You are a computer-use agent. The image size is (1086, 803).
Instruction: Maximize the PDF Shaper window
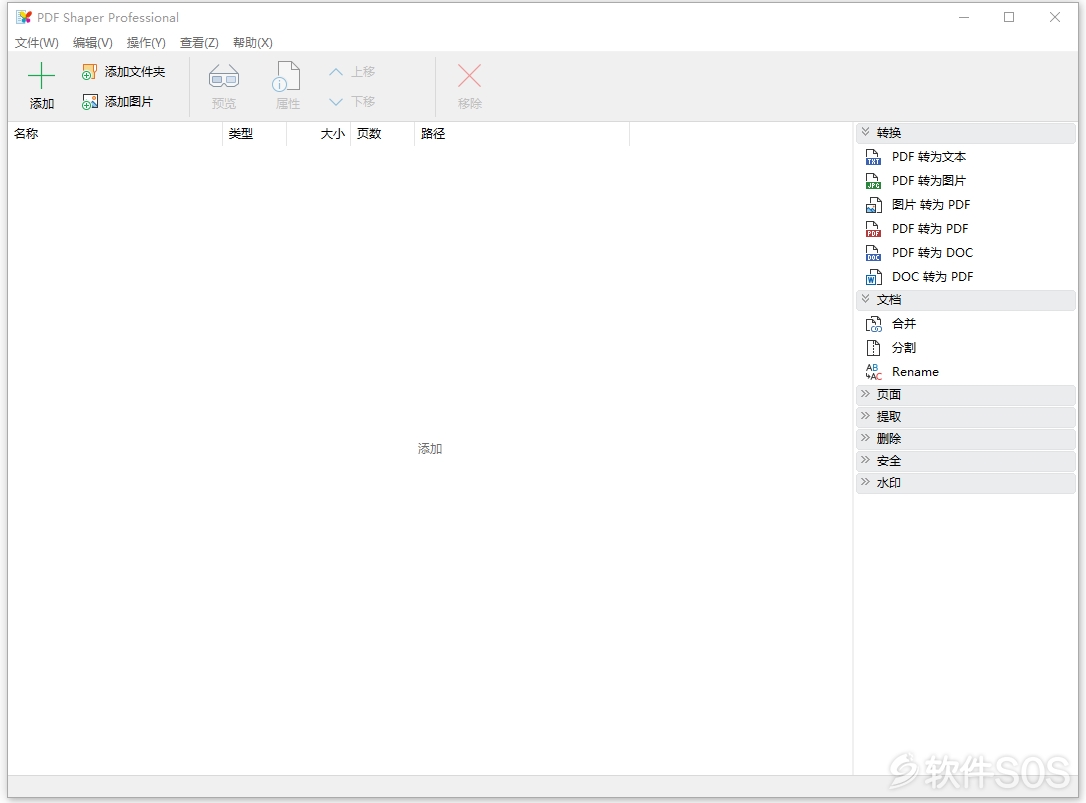coord(1009,17)
